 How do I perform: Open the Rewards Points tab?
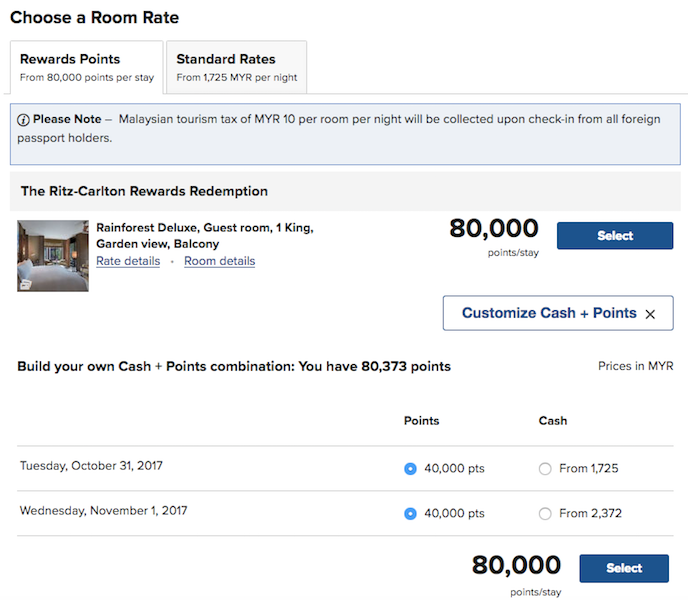[85, 67]
